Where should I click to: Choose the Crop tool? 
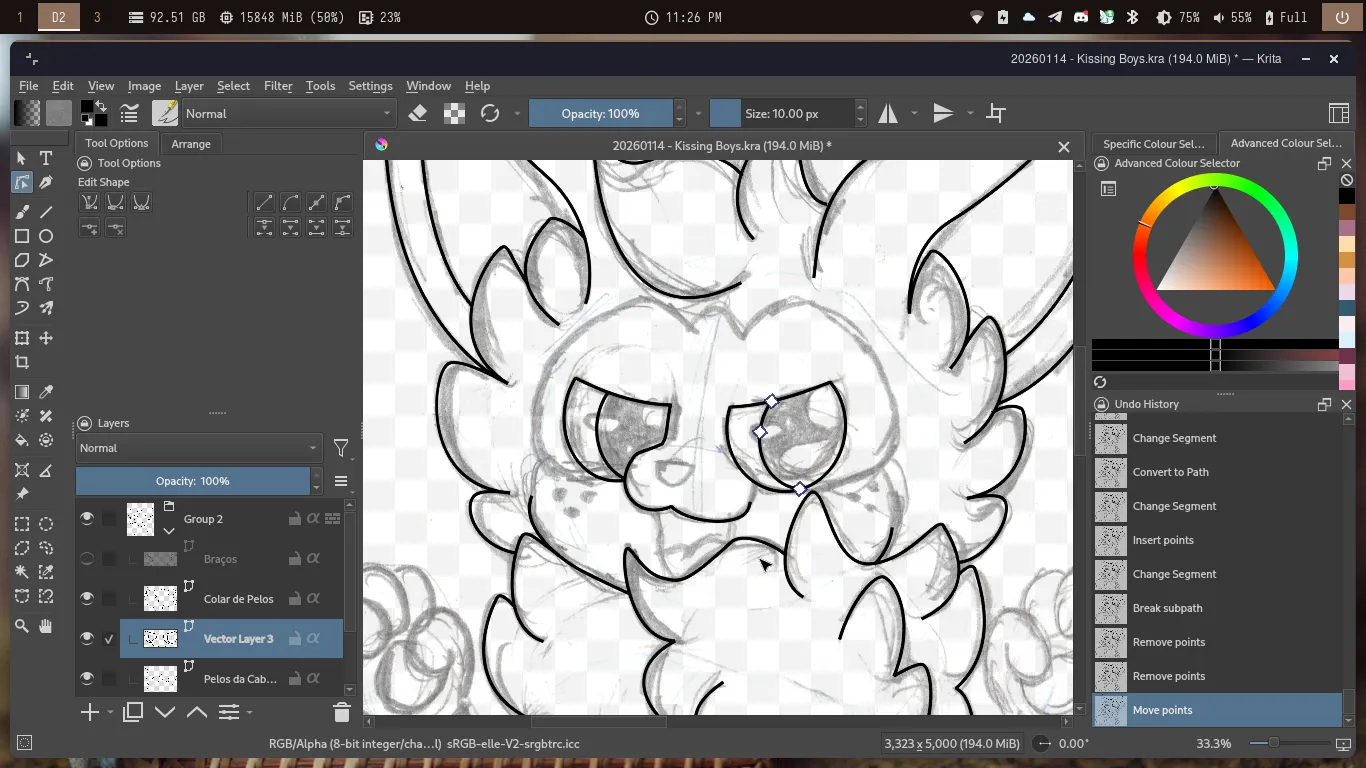coord(22,362)
